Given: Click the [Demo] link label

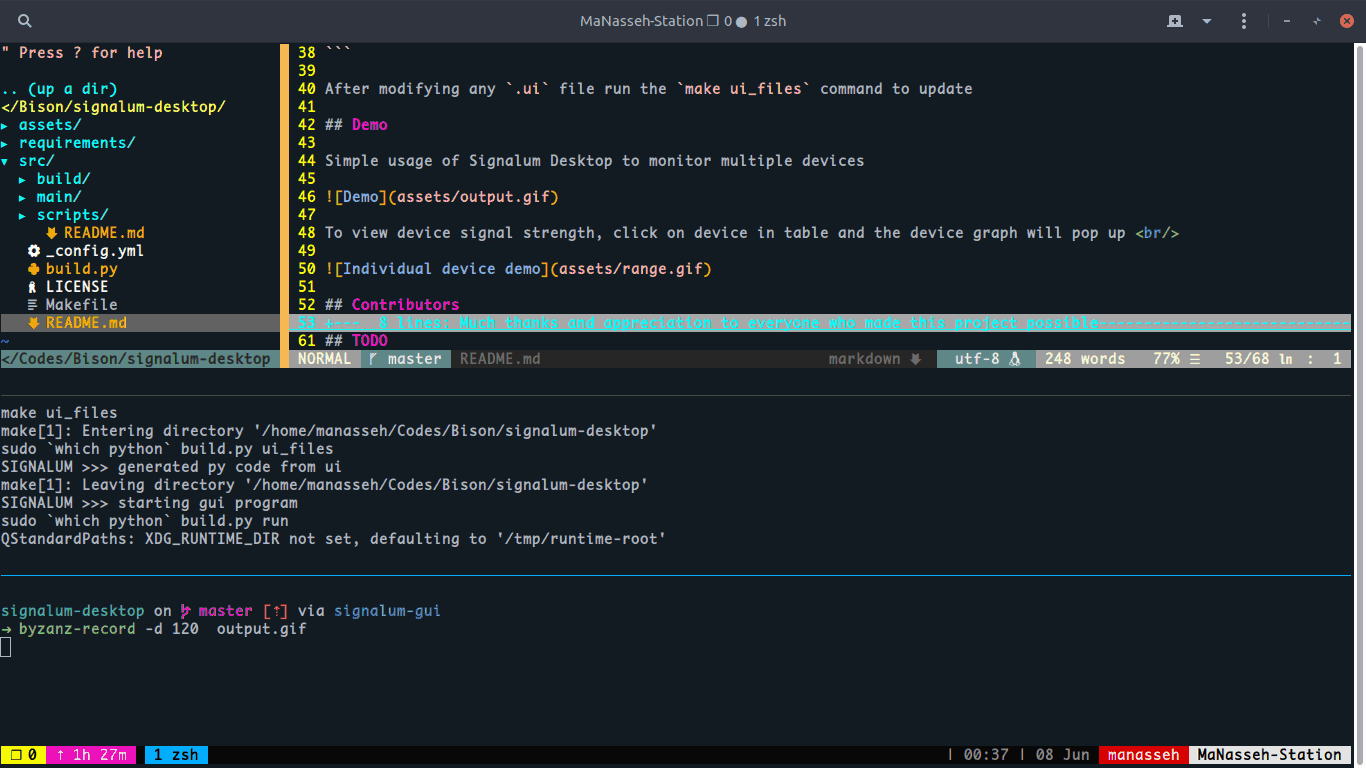Looking at the screenshot, I should coord(361,197).
